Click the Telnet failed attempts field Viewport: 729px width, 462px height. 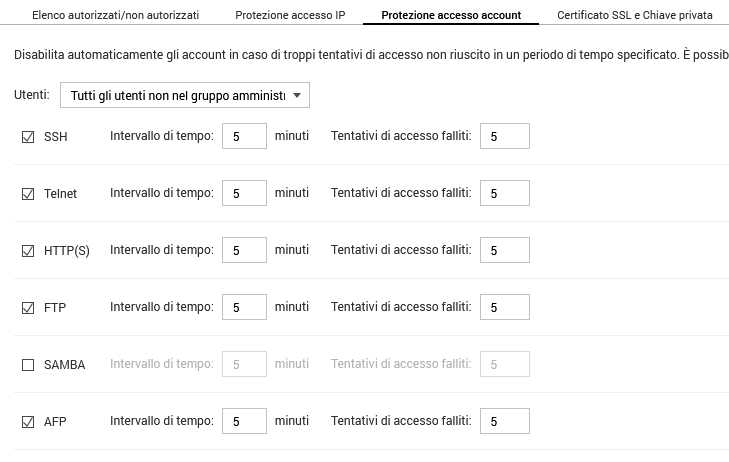click(504, 193)
